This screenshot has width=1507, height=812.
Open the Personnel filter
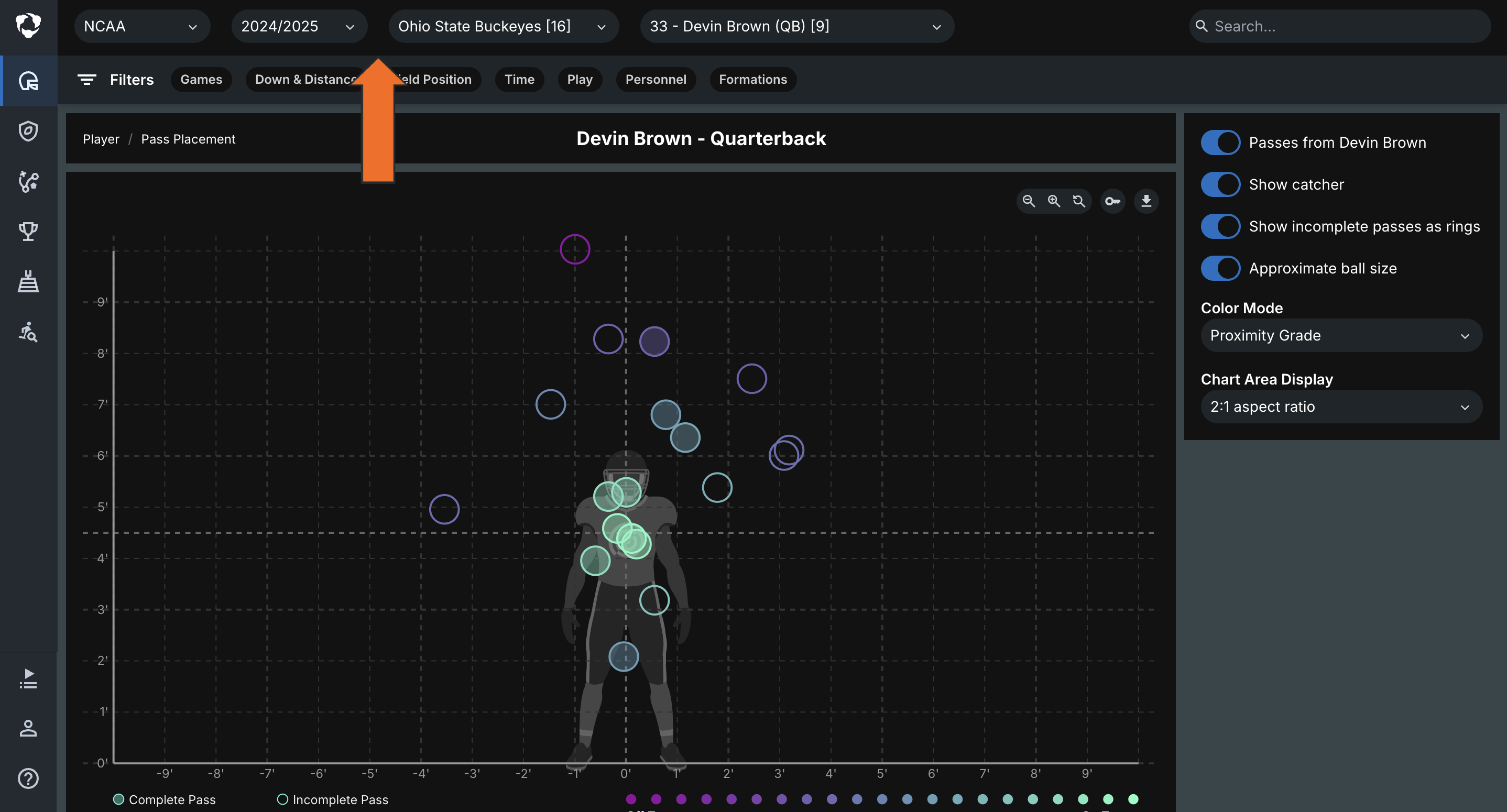656,80
